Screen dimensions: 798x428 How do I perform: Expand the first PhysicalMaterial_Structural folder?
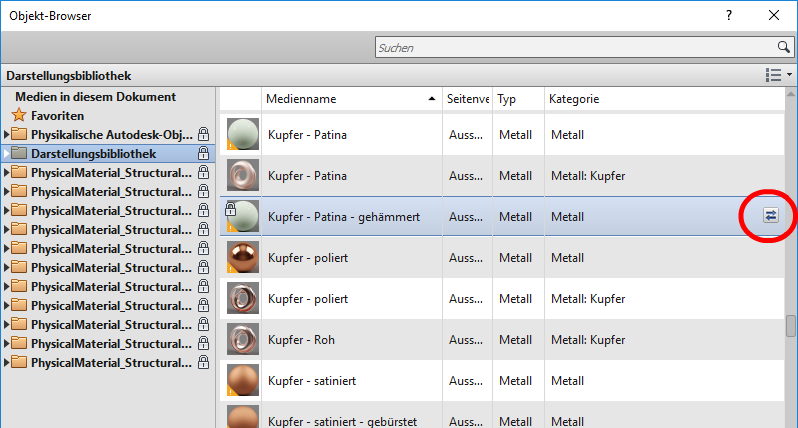(8, 173)
